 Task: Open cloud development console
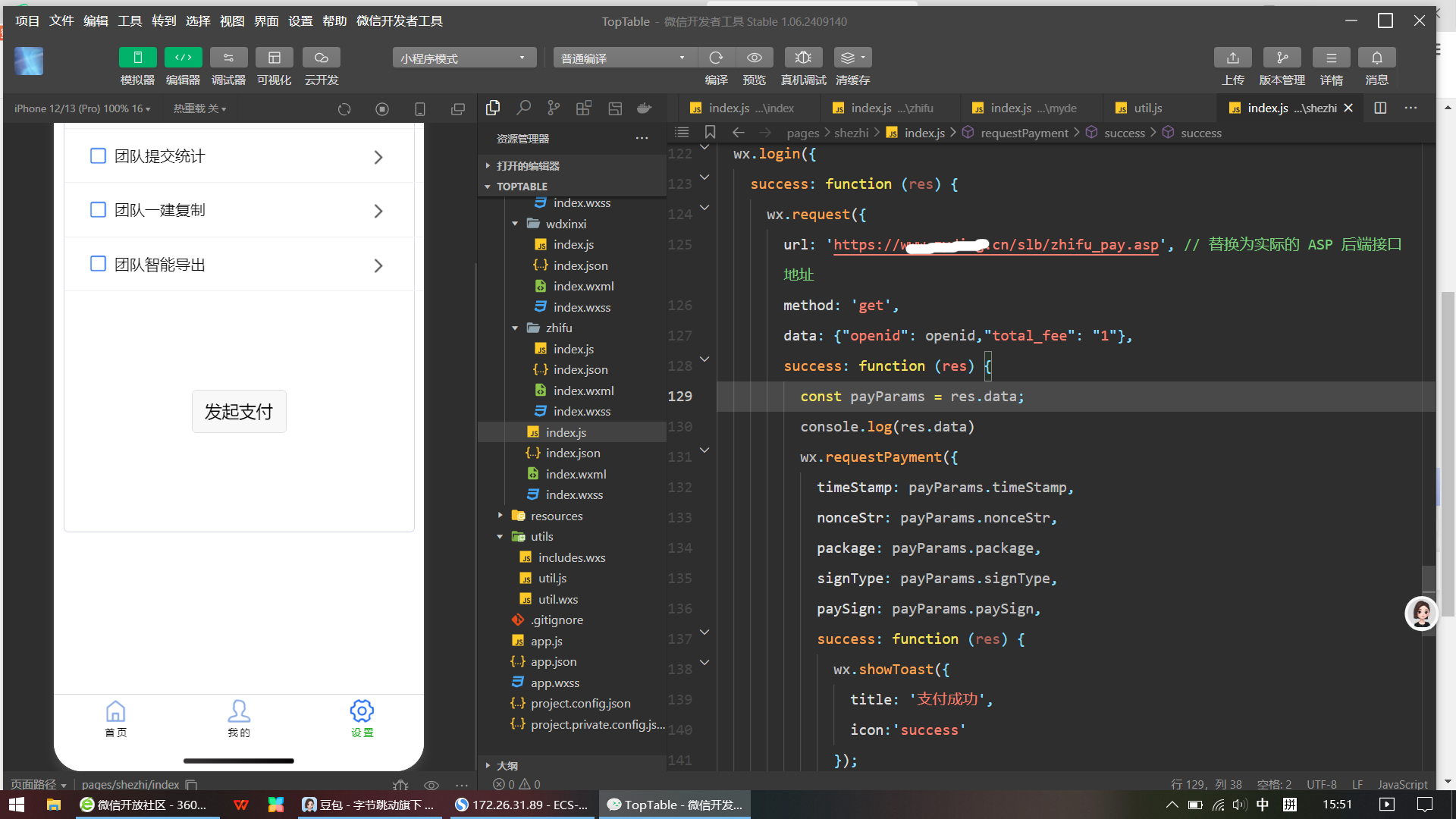pyautogui.click(x=321, y=58)
